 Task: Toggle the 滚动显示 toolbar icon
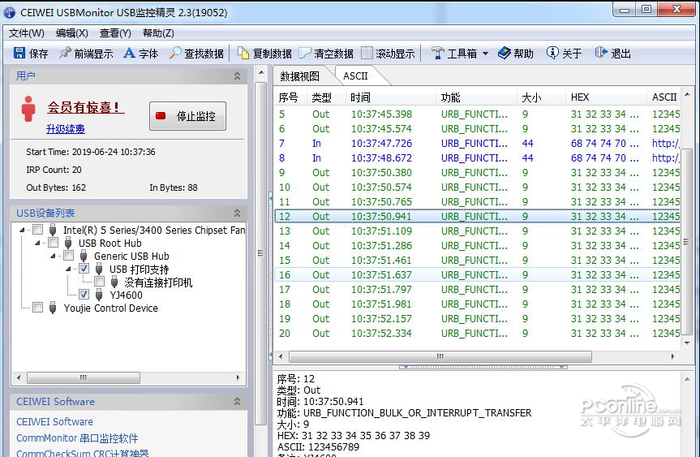[367, 53]
